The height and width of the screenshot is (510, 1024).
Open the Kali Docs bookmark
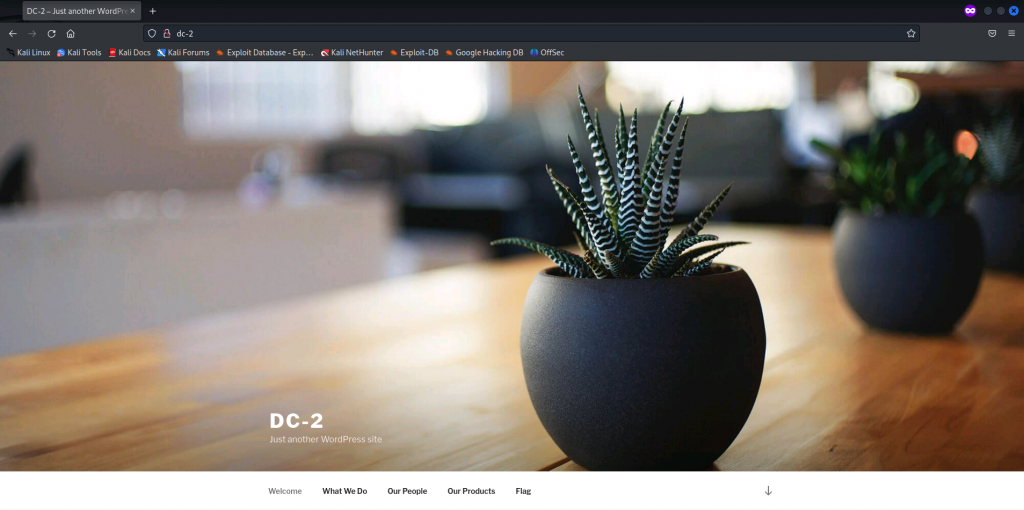[129, 52]
